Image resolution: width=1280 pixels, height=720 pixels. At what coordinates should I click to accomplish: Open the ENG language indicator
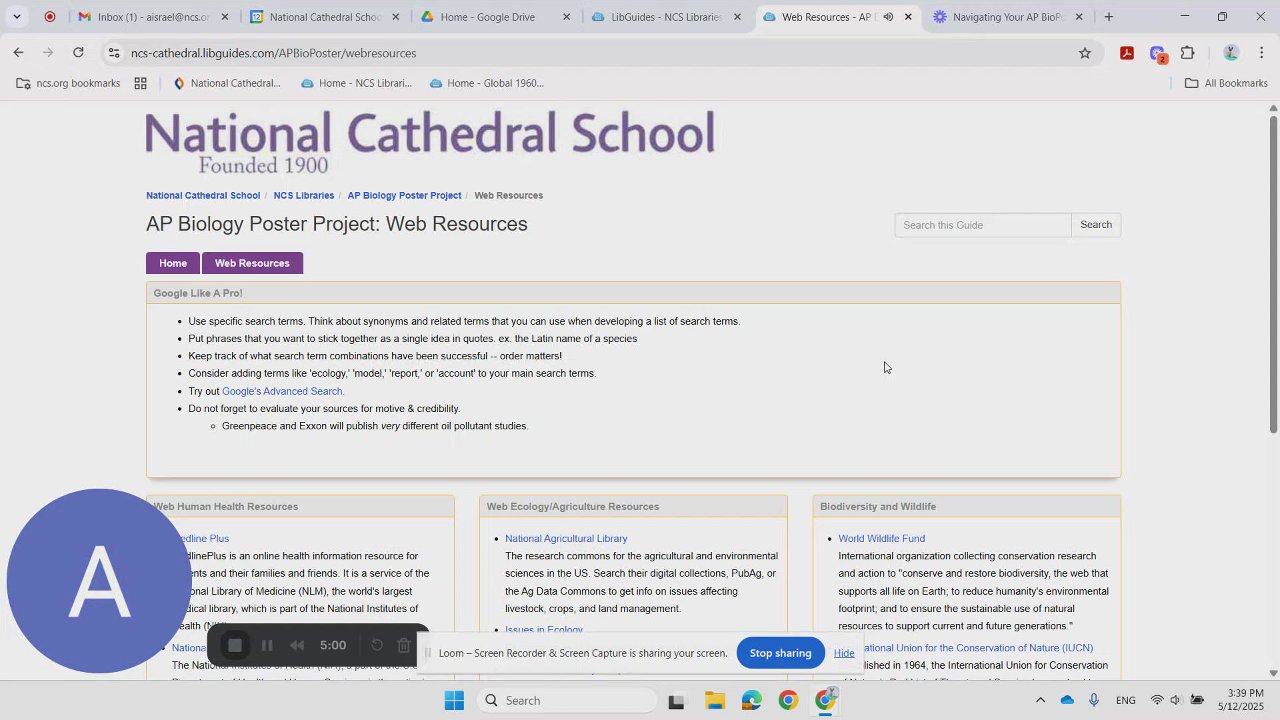pyautogui.click(x=1125, y=700)
